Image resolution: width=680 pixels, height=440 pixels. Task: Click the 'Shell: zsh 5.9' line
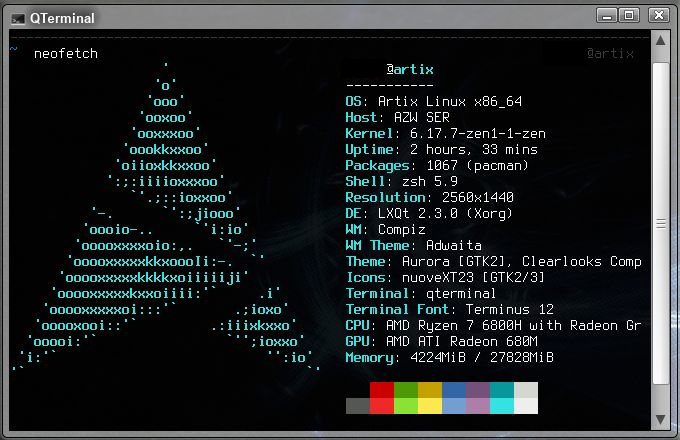402,181
